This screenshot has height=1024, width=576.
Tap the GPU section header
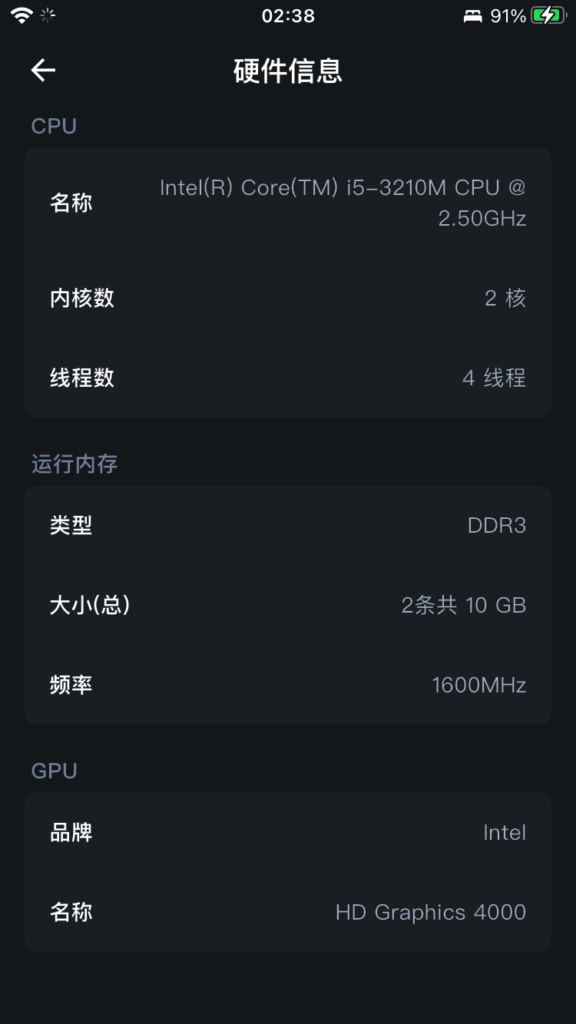54,771
